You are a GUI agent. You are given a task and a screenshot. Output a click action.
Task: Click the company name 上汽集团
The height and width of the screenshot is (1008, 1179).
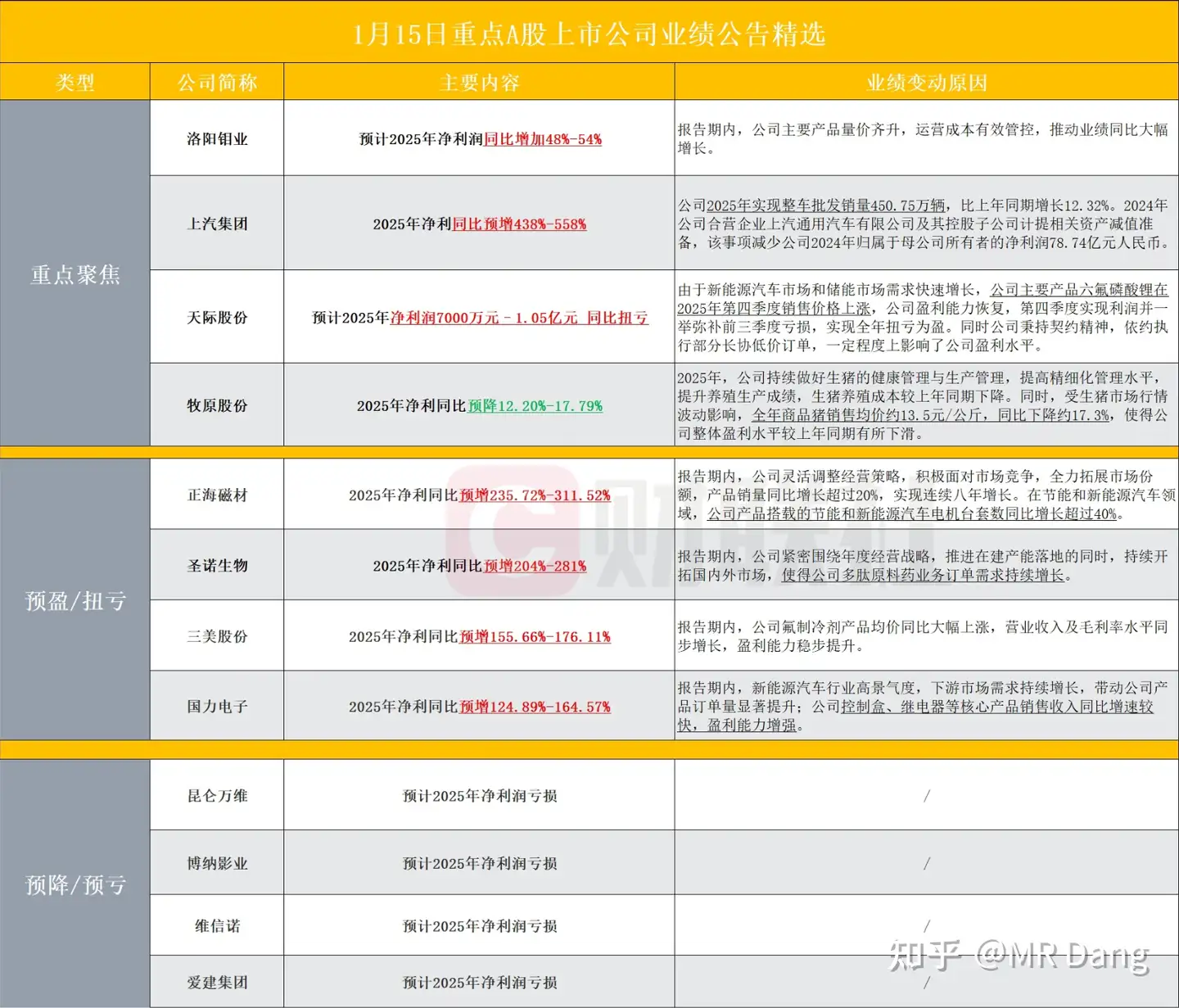point(215,223)
